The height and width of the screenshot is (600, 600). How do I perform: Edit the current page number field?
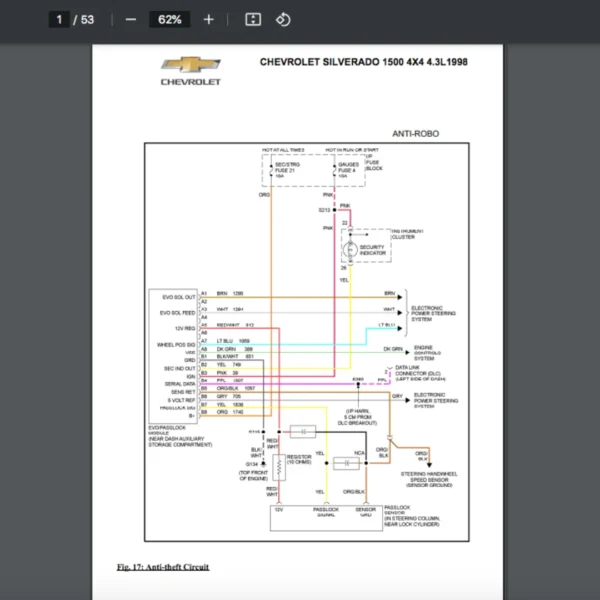click(60, 19)
